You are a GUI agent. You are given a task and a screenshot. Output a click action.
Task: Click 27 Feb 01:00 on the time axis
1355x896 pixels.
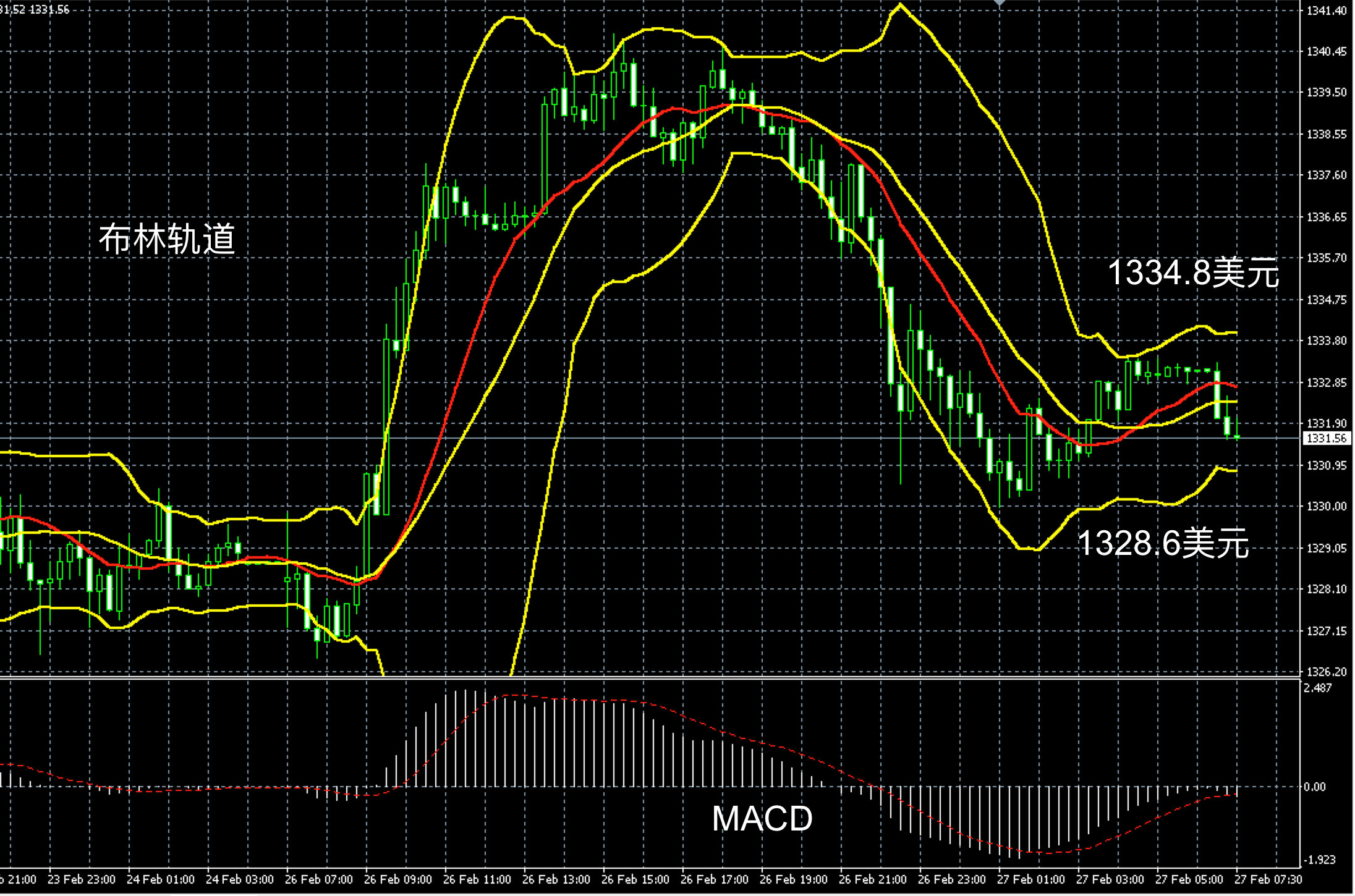click(x=1031, y=879)
